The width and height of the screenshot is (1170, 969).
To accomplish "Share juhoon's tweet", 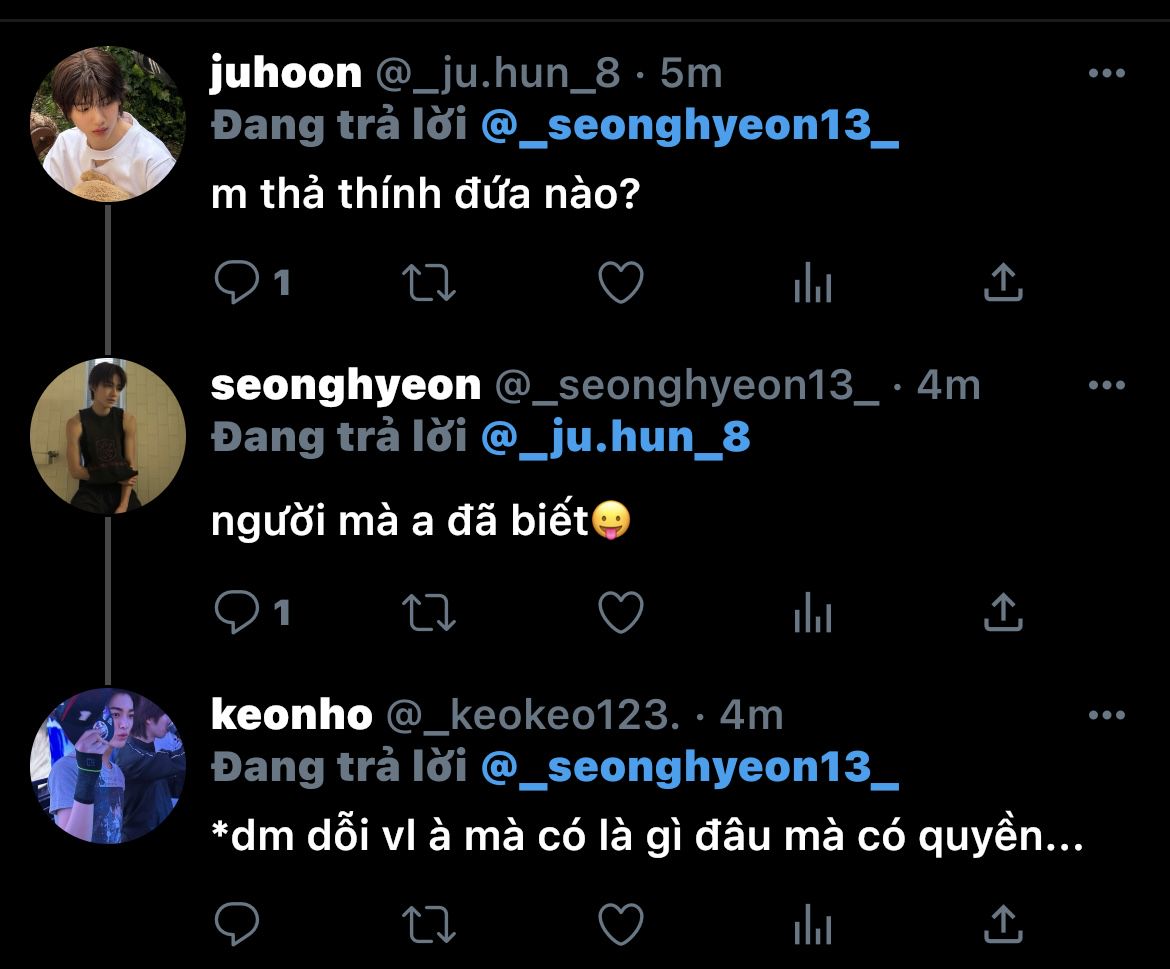I will pos(1003,283).
